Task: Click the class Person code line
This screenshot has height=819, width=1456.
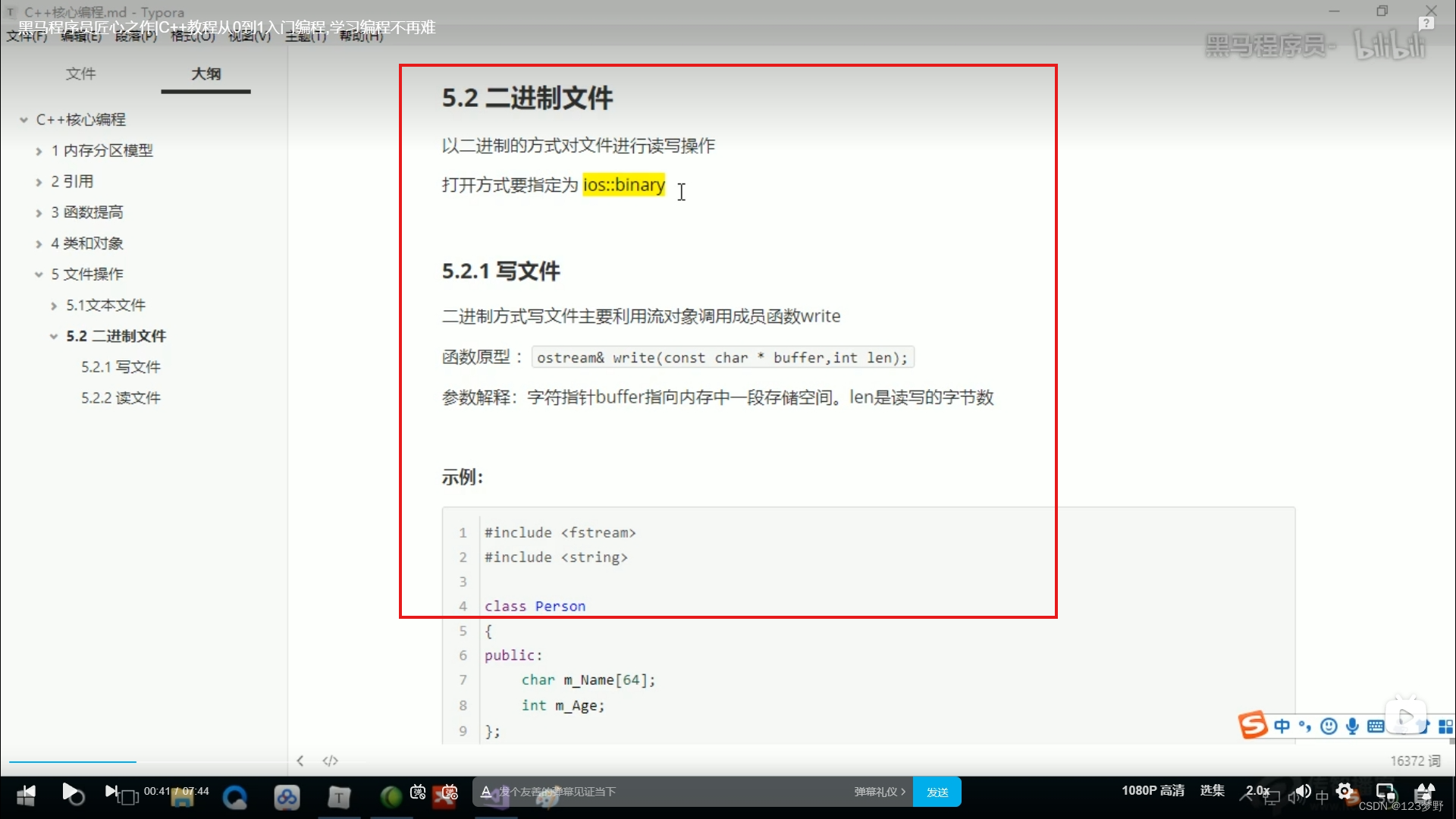Action: pos(535,606)
